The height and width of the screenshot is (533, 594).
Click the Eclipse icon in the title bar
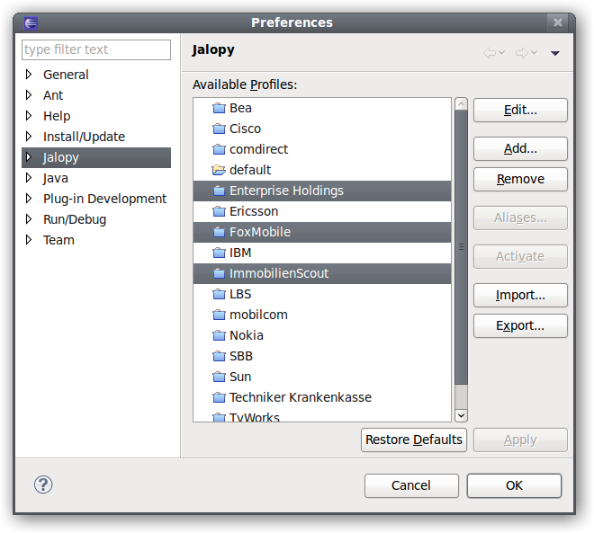point(30,23)
